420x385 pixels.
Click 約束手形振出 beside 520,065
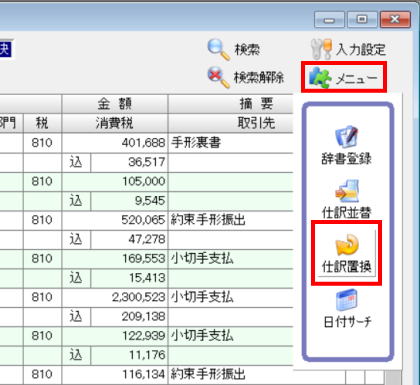[x=231, y=220]
